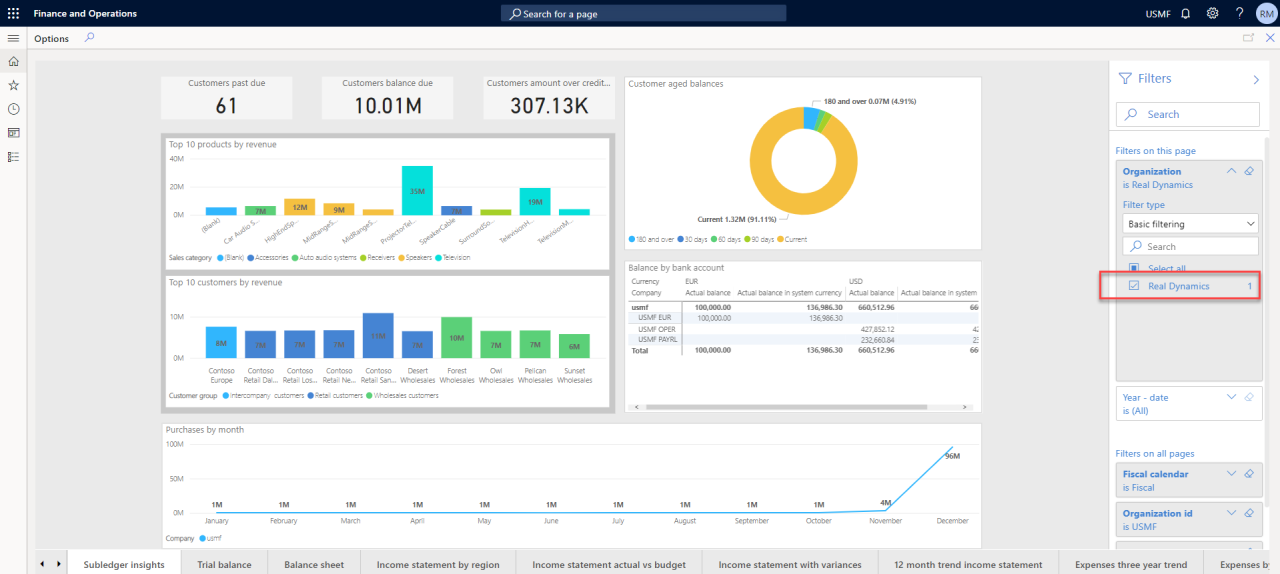The height and width of the screenshot is (574, 1280).
Task: Click the notifications bell icon
Action: pos(1186,14)
